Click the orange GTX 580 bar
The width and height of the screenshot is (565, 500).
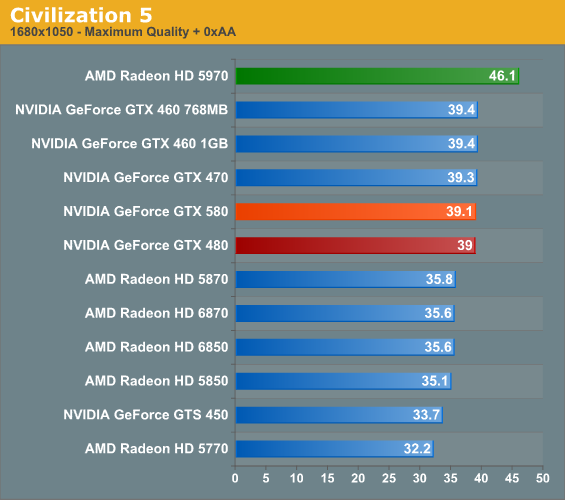356,211
